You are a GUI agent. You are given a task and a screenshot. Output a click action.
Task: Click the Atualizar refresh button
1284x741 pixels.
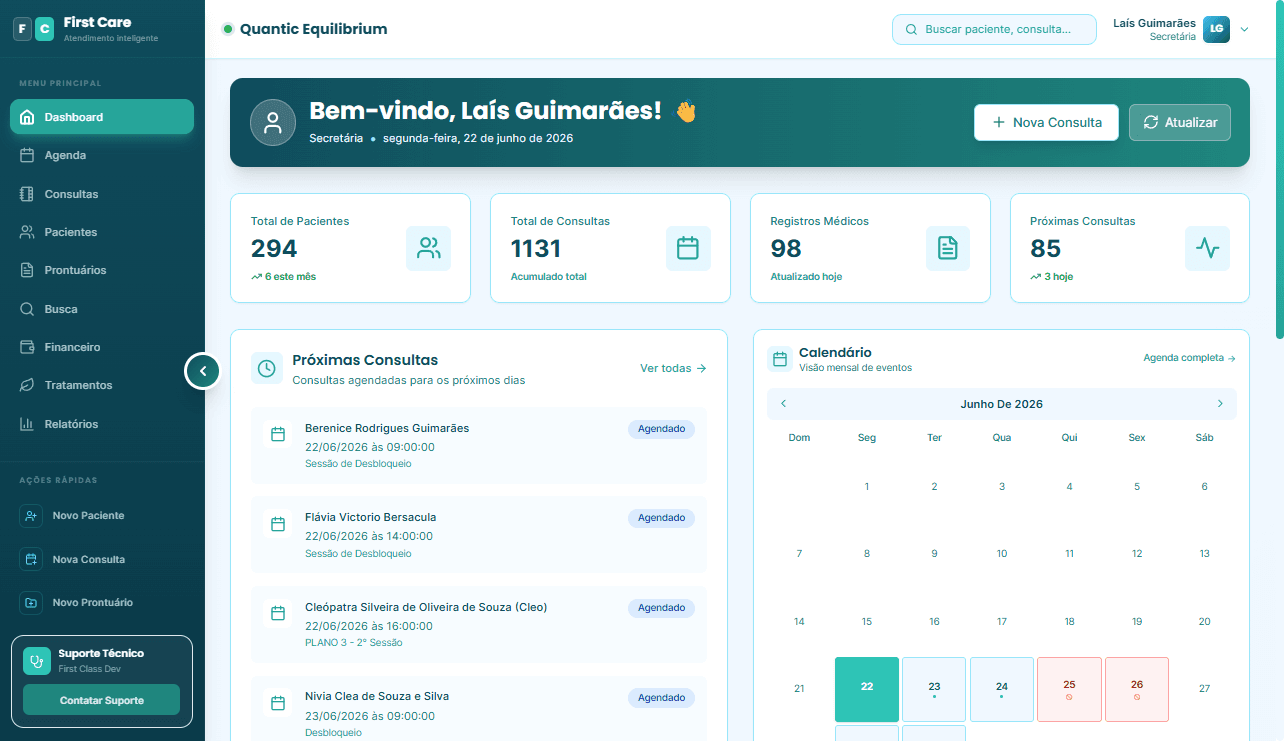1180,122
